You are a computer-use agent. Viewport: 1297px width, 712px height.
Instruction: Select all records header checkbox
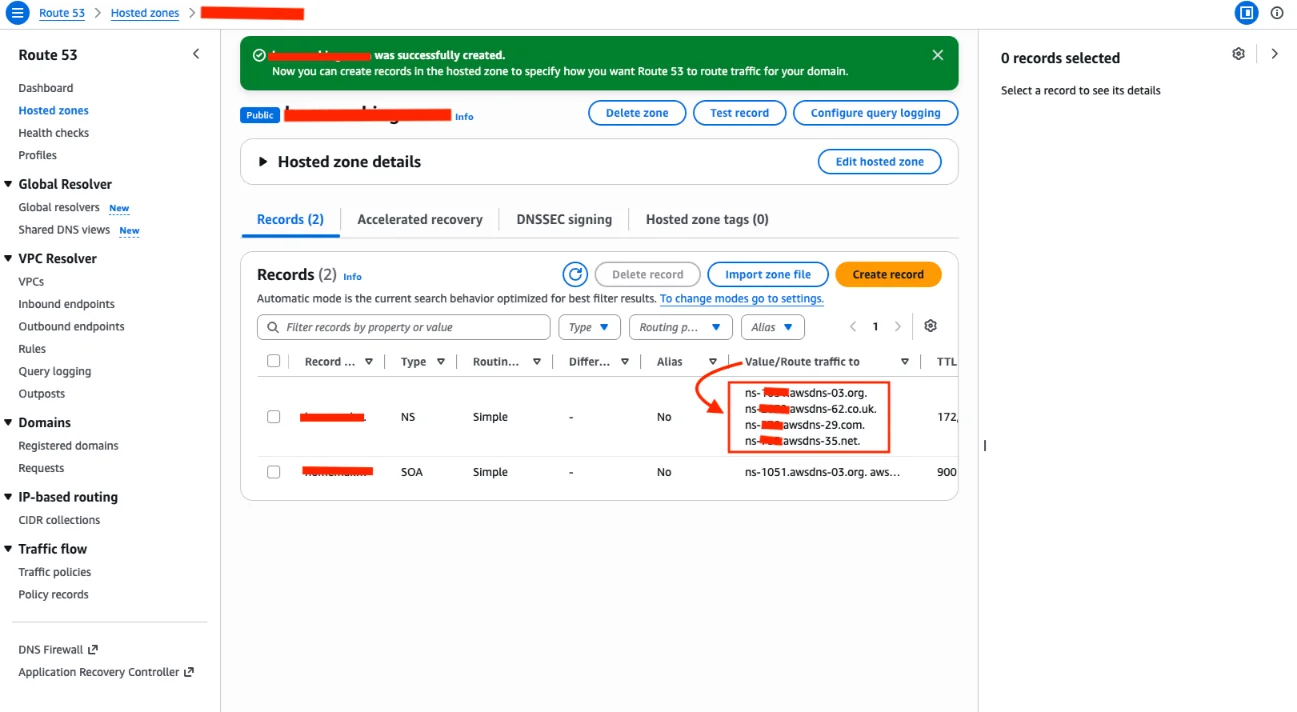point(273,361)
